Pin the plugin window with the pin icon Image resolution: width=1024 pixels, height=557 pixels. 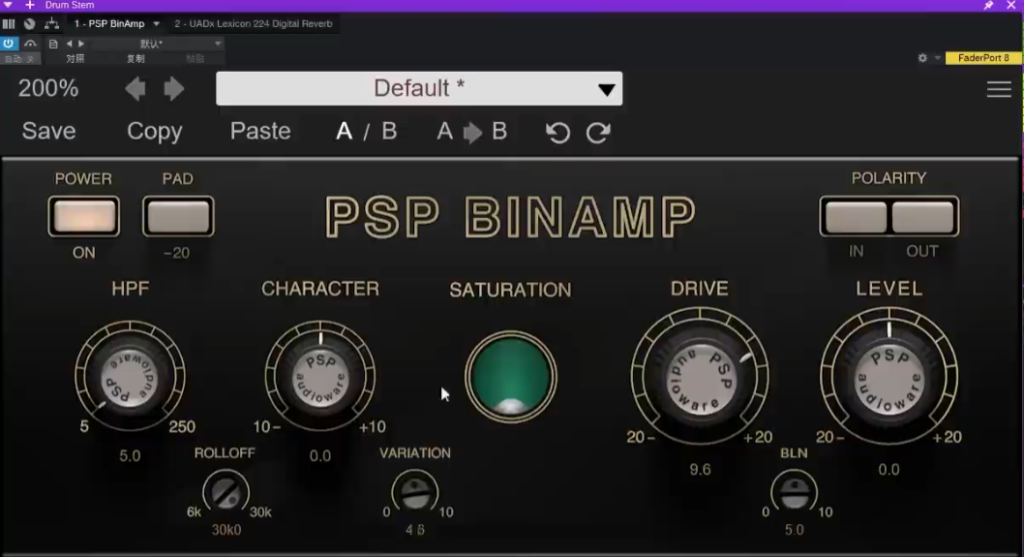(988, 5)
